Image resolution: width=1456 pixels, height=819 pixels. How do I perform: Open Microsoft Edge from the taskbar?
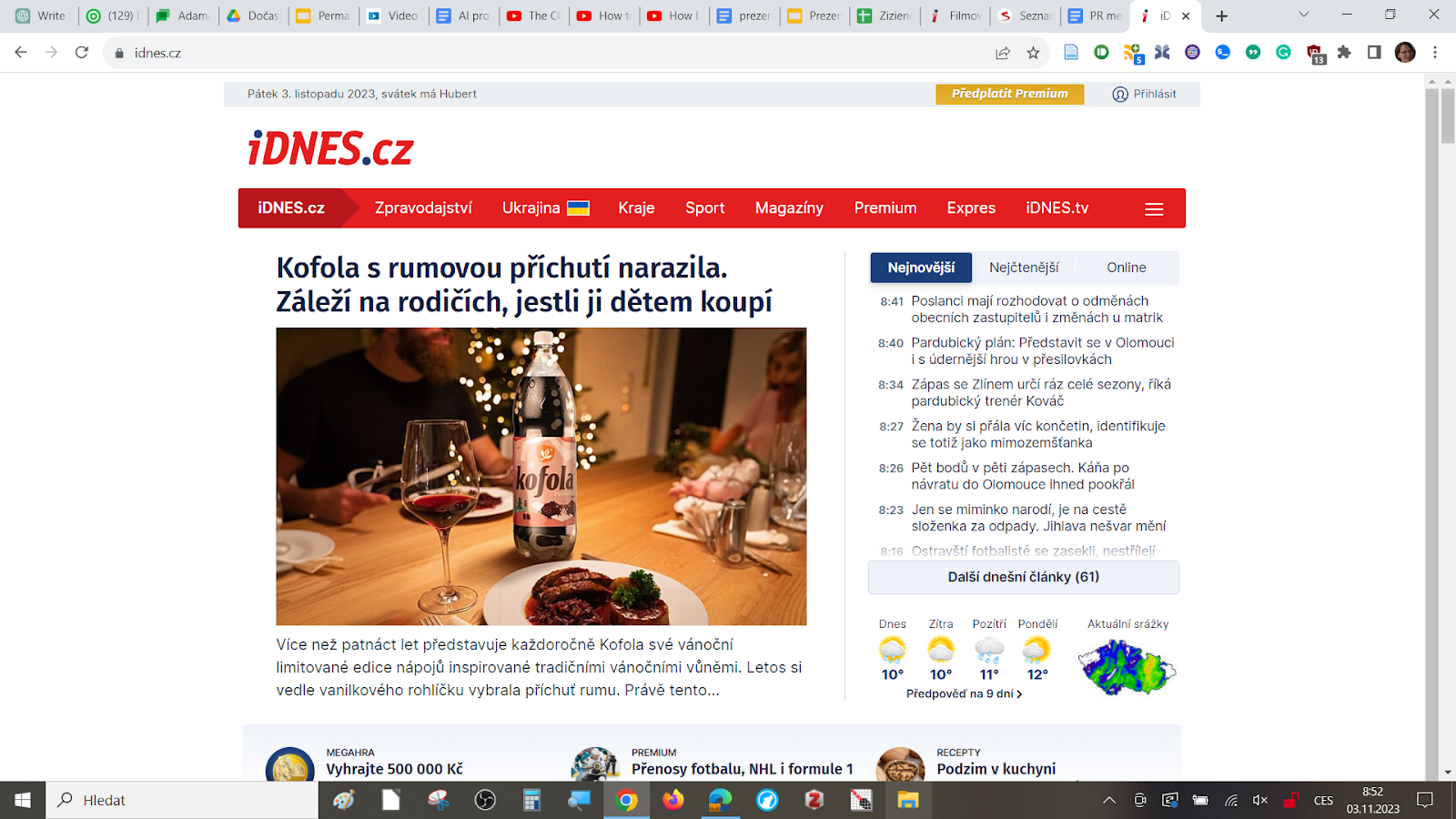pyautogui.click(x=719, y=800)
